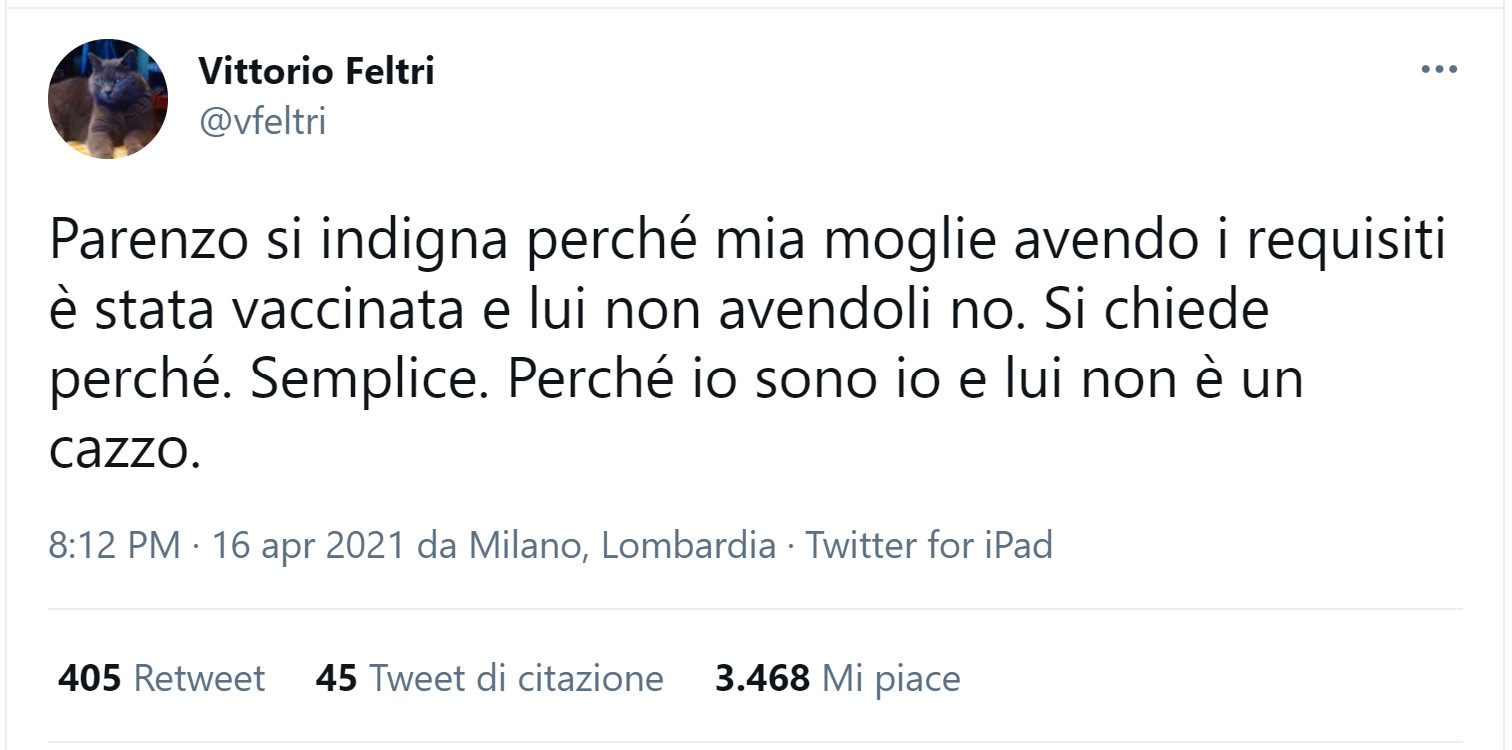
Task: Open the three-dot more options menu
Action: pos(1439,70)
